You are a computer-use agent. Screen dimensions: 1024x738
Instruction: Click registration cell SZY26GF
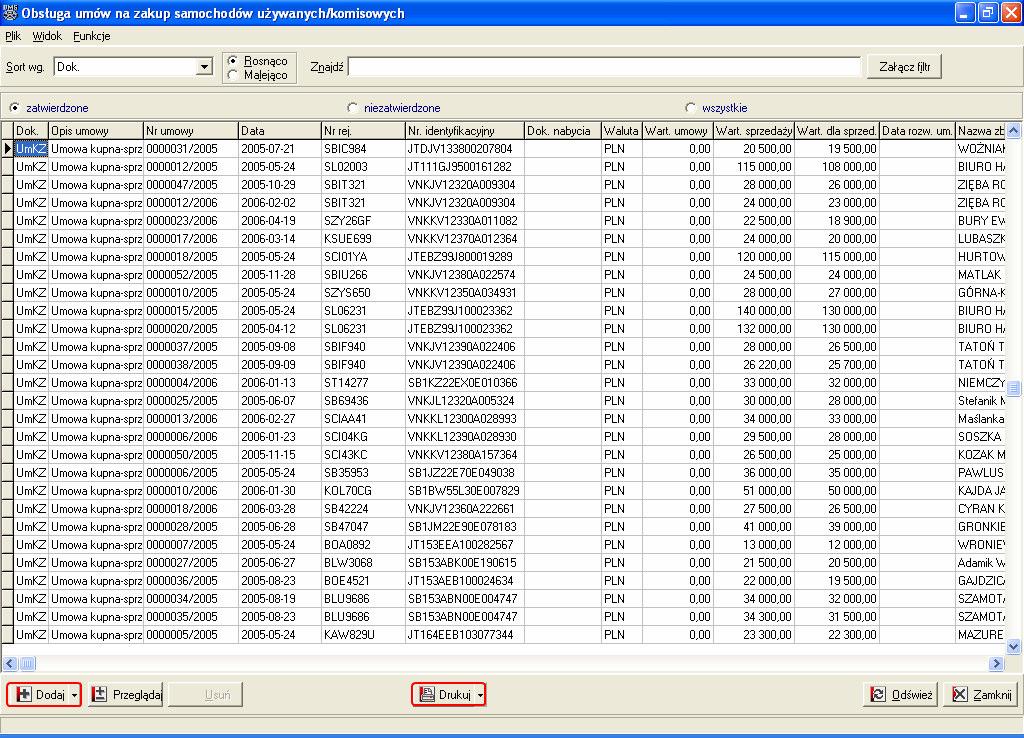(364, 221)
